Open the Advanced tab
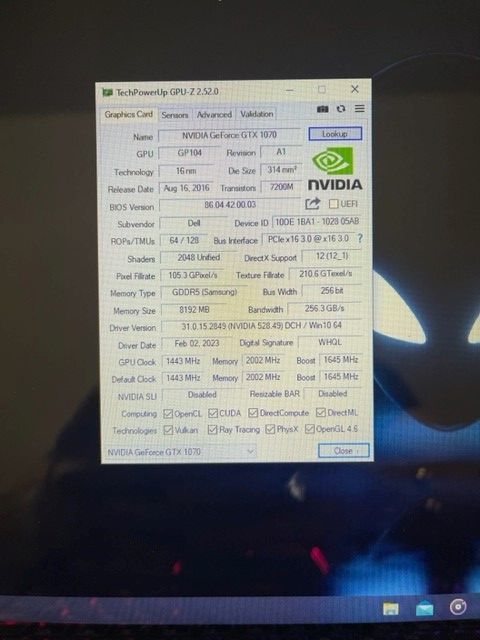Screen dimensions: 480x640 click(x=214, y=115)
